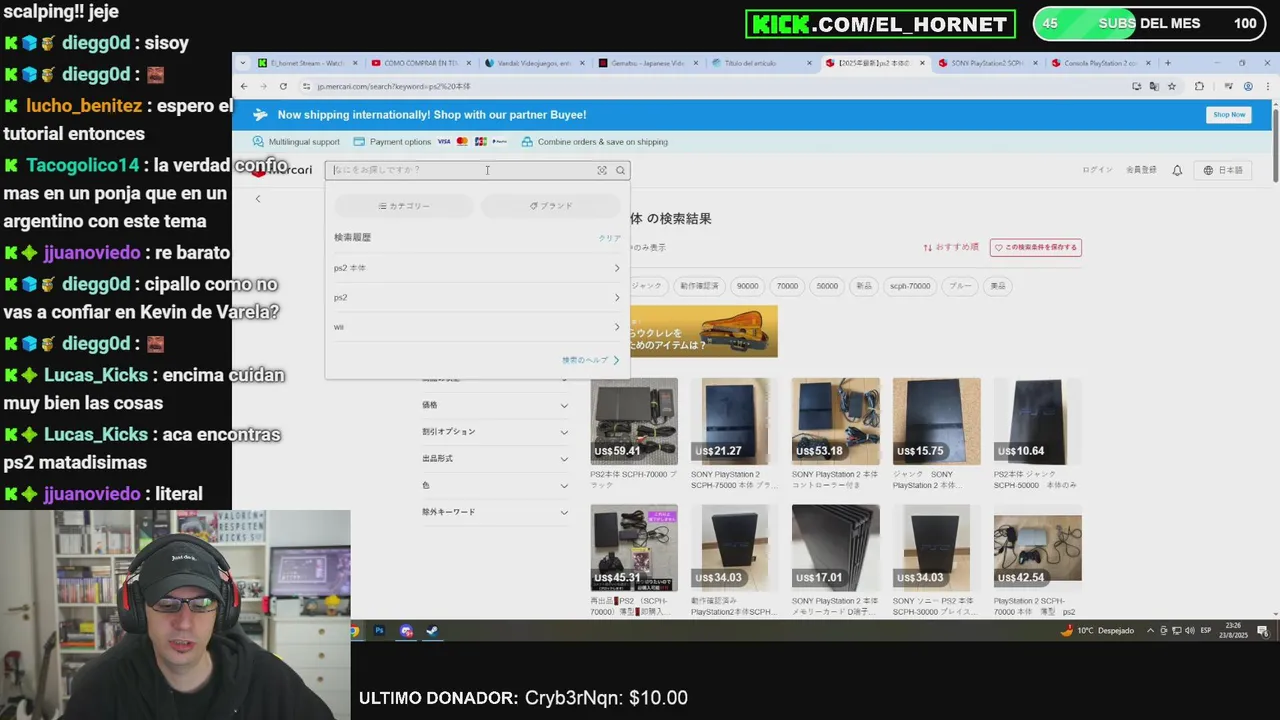
Task: Clear search history with クリア
Action: click(610, 238)
